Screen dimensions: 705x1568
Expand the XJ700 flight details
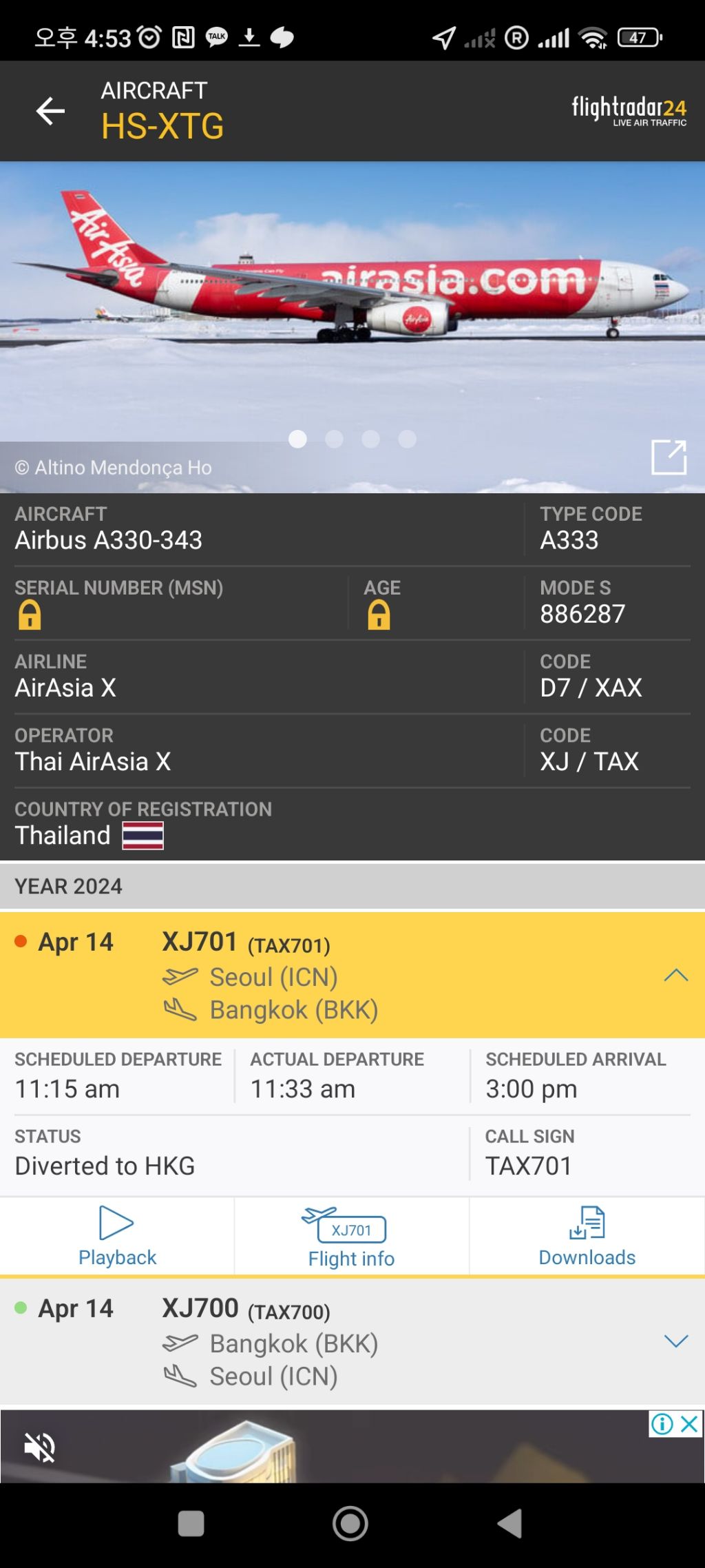click(675, 1341)
